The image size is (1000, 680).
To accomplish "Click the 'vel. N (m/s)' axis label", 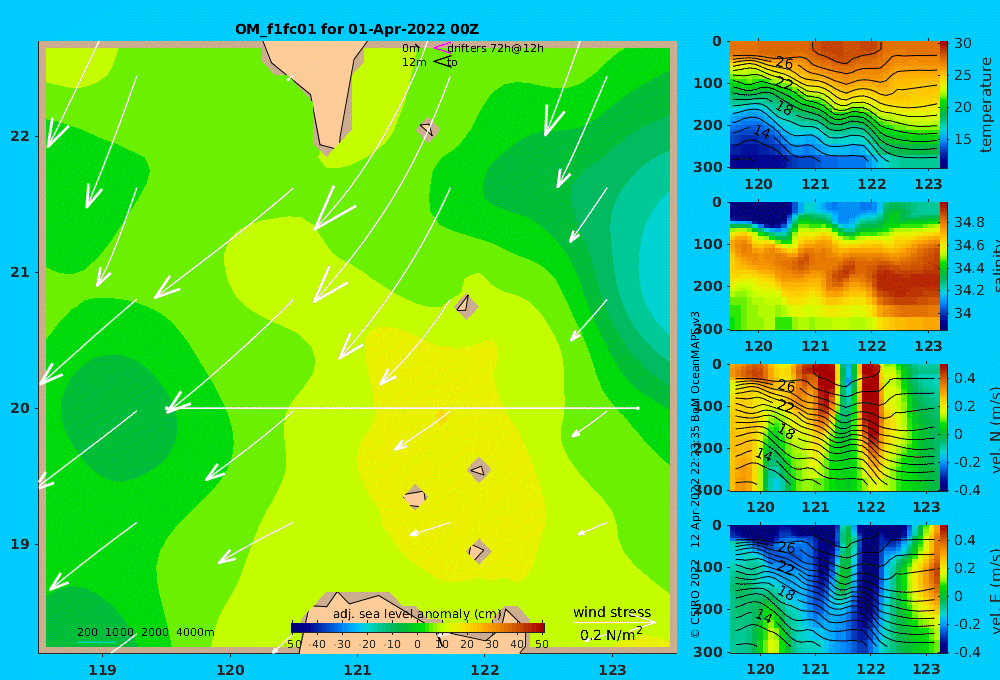I will 995,428.
